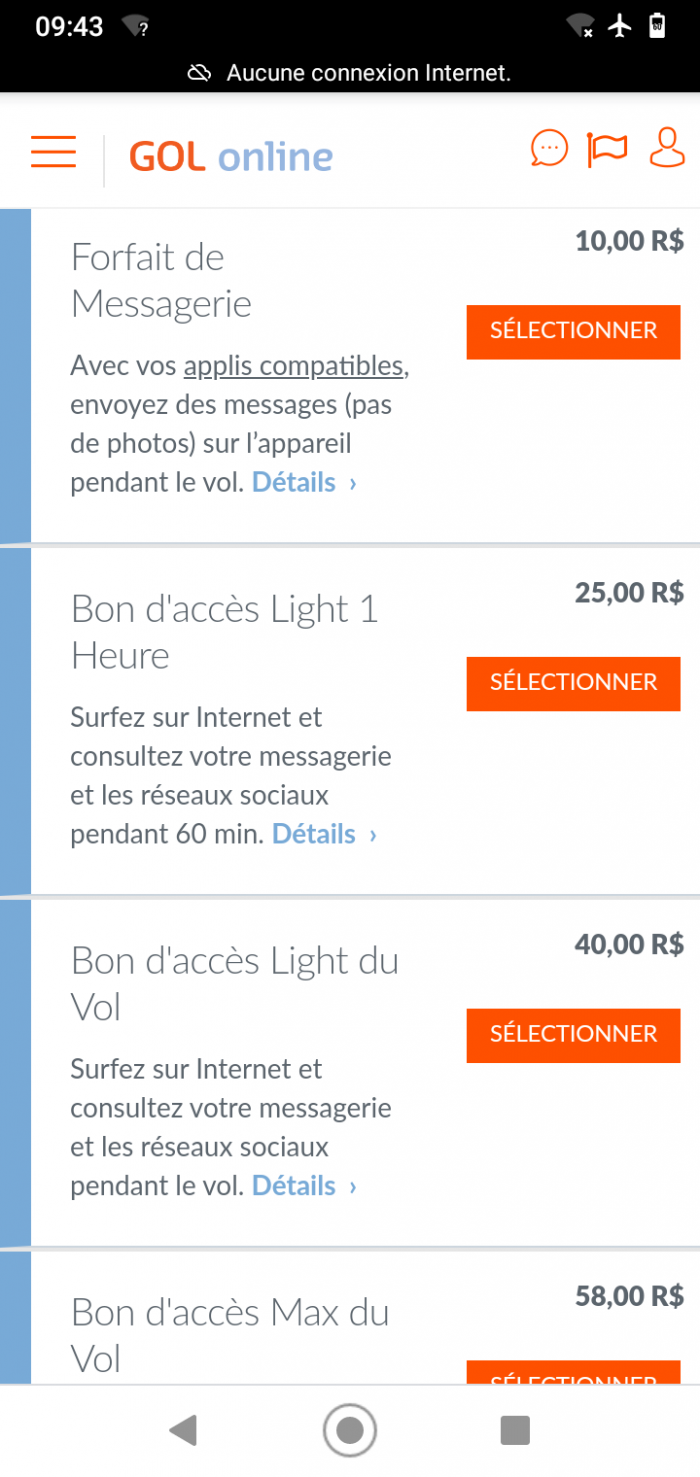Tap the GOL online logo

point(231,157)
